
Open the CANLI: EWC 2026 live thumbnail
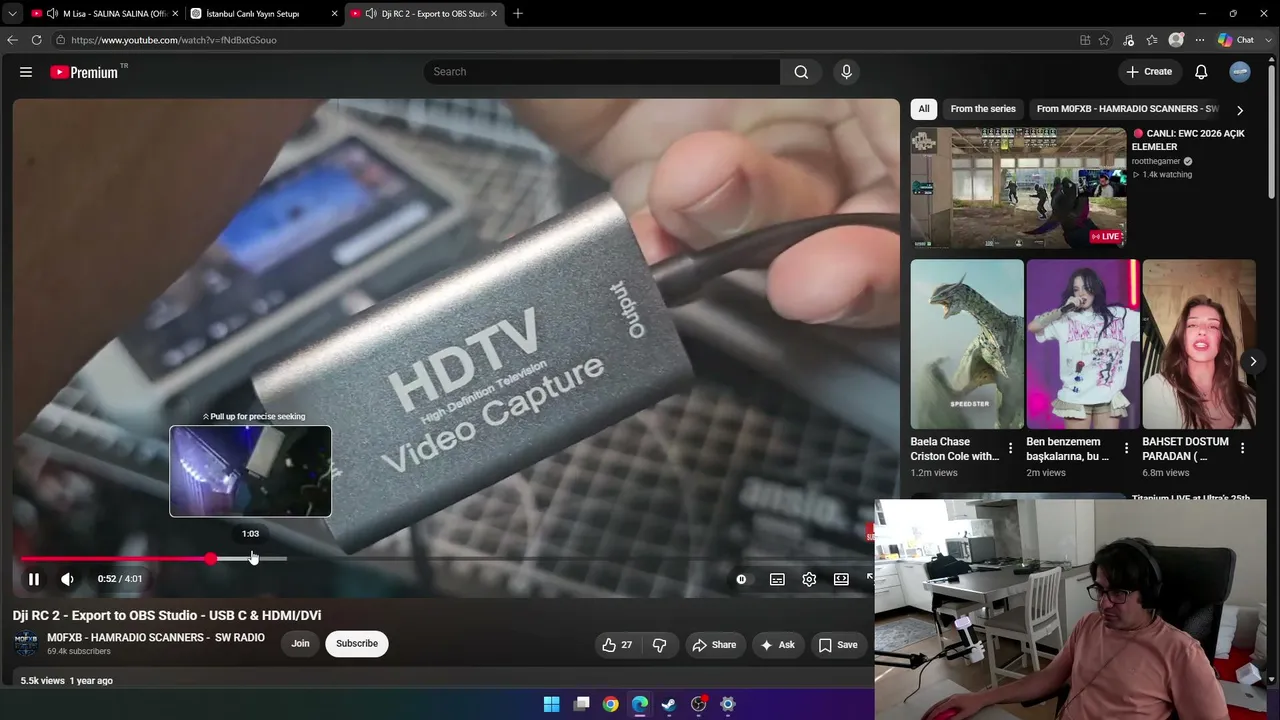tap(1018, 188)
